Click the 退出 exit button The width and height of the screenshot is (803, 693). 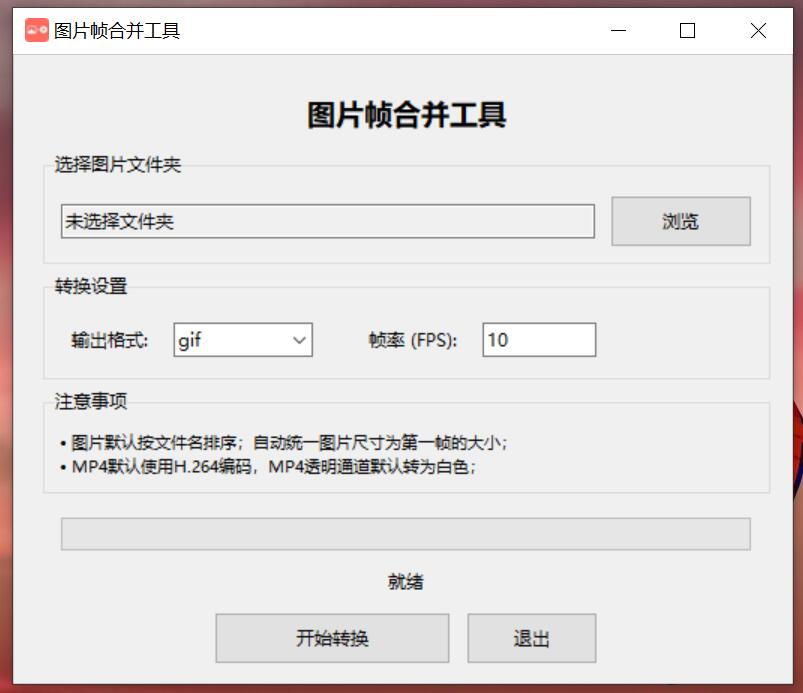pos(531,638)
